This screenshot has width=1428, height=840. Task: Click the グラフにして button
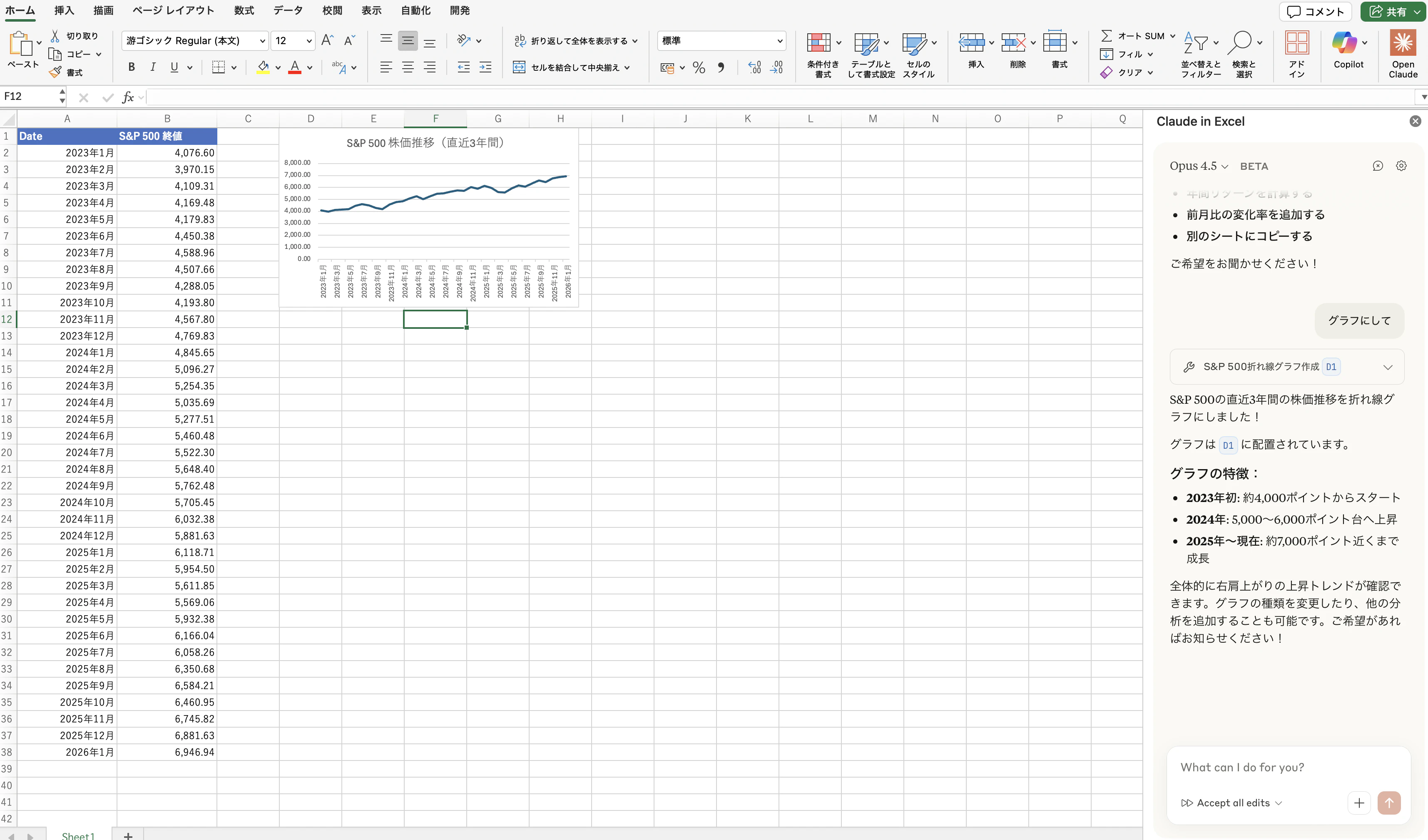(1359, 321)
